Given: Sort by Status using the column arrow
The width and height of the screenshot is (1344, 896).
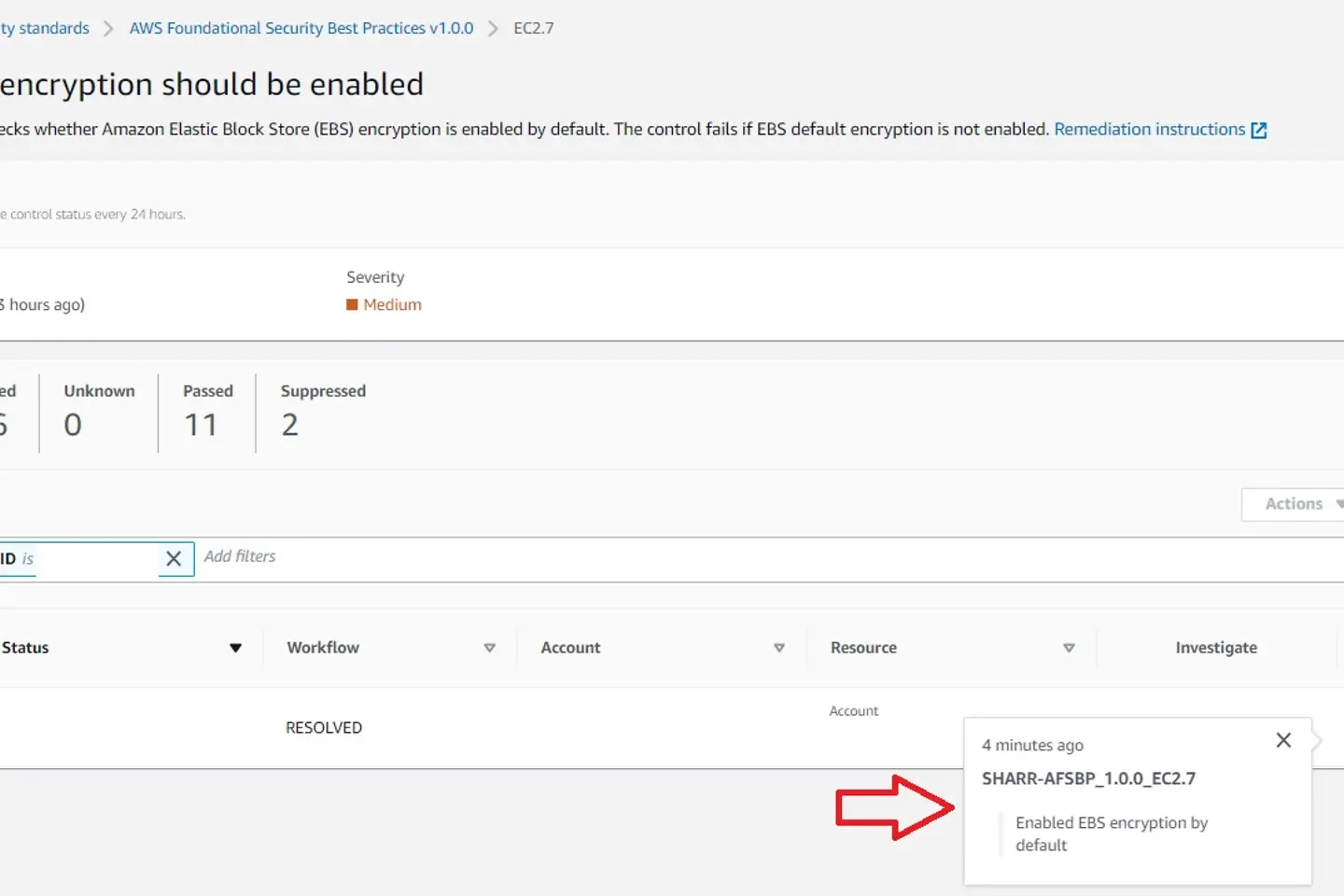Looking at the screenshot, I should [235, 648].
